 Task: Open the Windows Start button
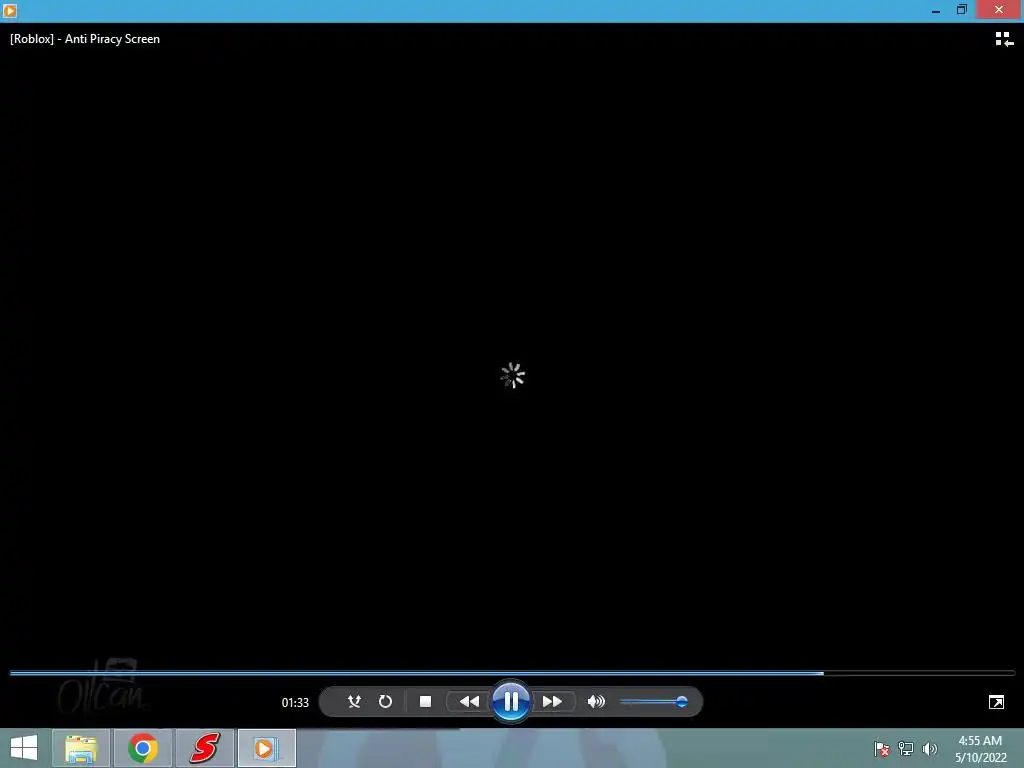pyautogui.click(x=24, y=748)
